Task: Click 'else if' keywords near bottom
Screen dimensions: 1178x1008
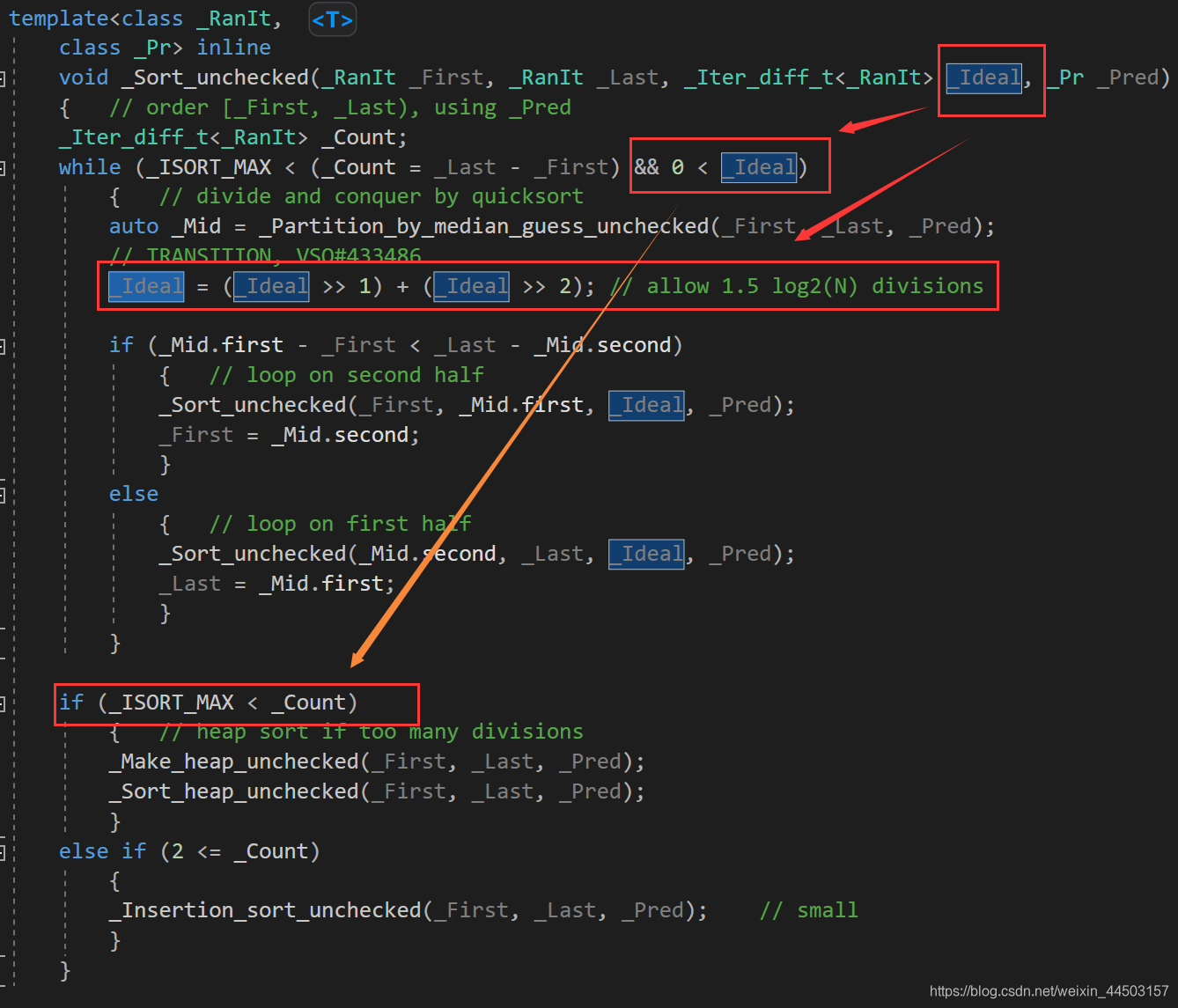Action: point(102,851)
